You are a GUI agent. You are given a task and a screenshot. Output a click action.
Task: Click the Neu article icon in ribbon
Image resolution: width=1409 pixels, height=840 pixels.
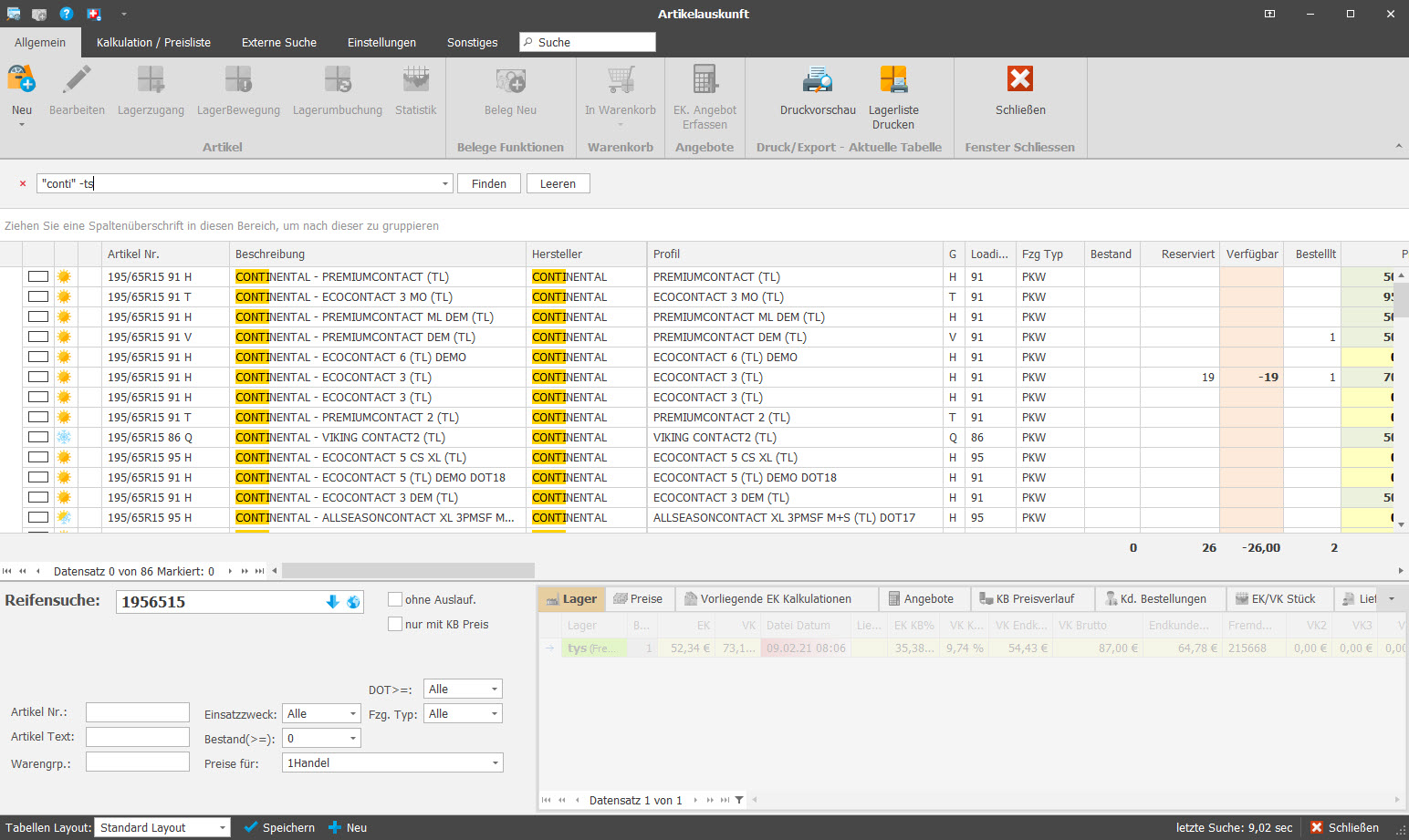click(21, 79)
